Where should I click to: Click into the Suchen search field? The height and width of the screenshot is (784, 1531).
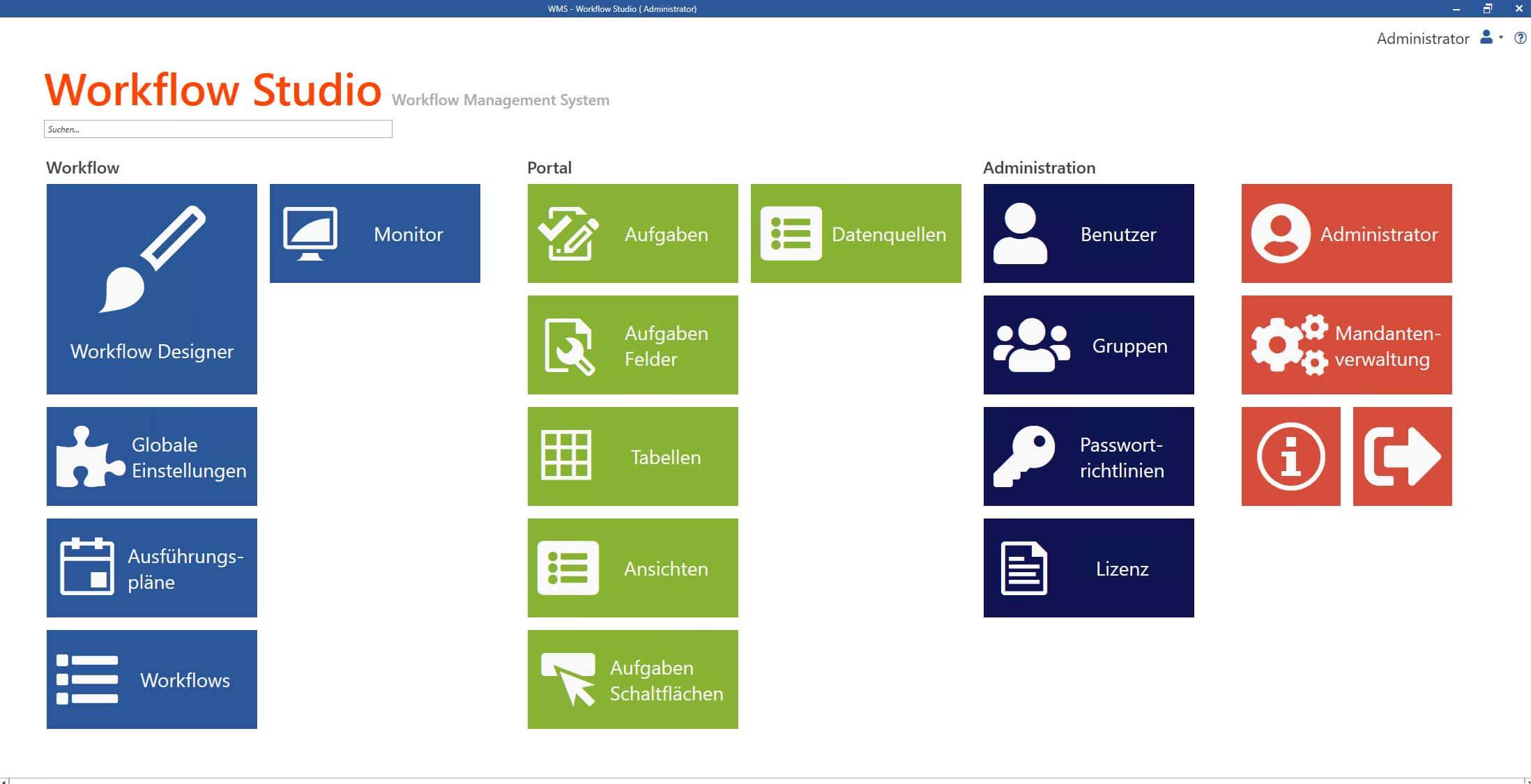point(218,129)
